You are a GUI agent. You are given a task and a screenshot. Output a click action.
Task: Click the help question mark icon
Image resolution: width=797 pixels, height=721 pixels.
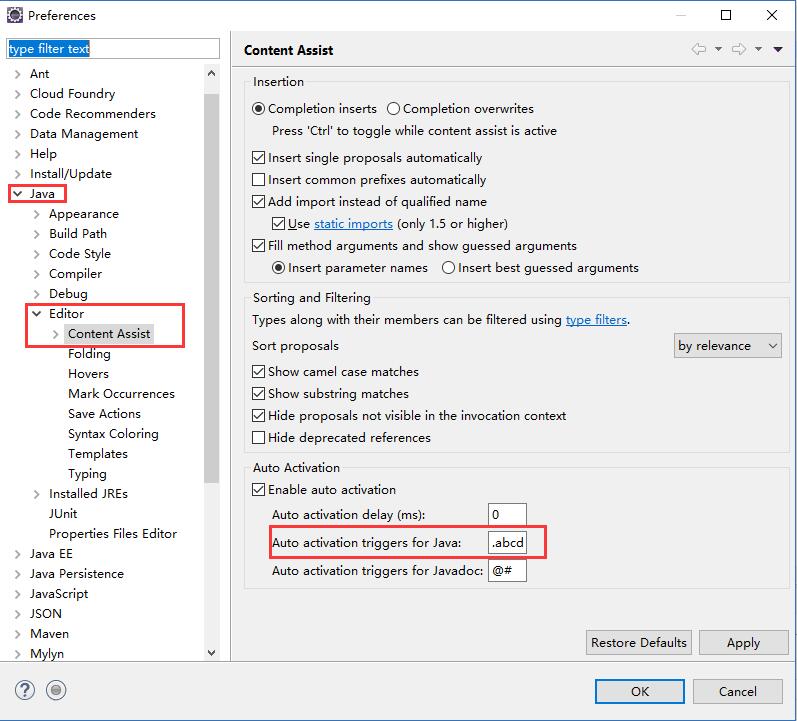[25, 690]
